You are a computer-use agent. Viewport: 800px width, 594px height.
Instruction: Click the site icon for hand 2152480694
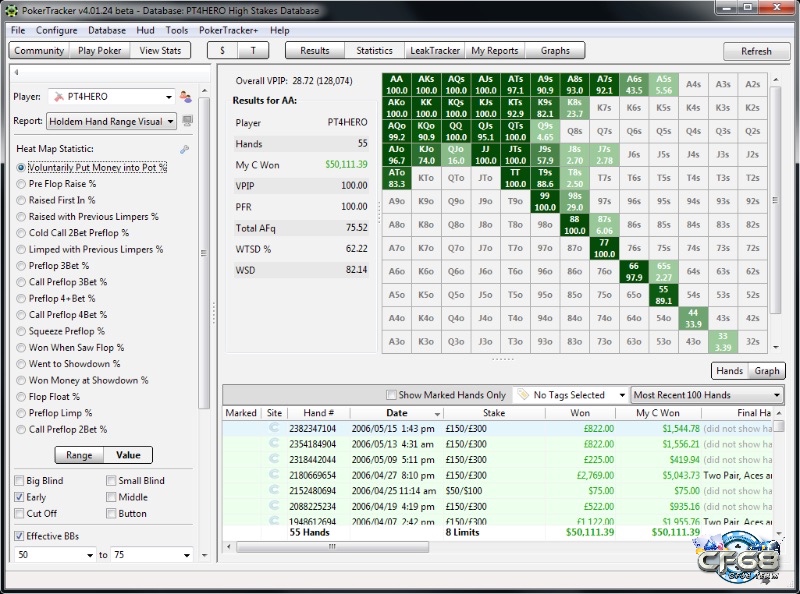click(x=274, y=490)
